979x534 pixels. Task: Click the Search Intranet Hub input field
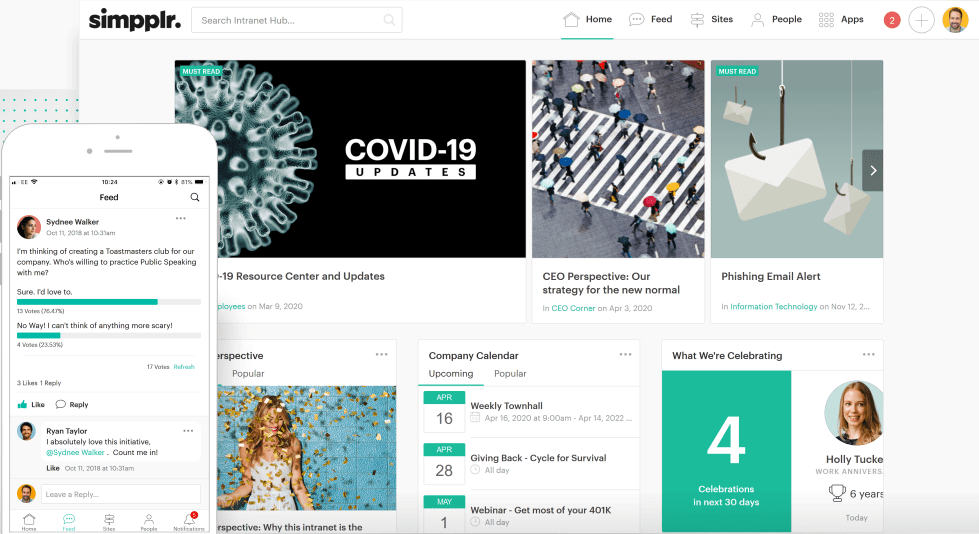(x=285, y=20)
